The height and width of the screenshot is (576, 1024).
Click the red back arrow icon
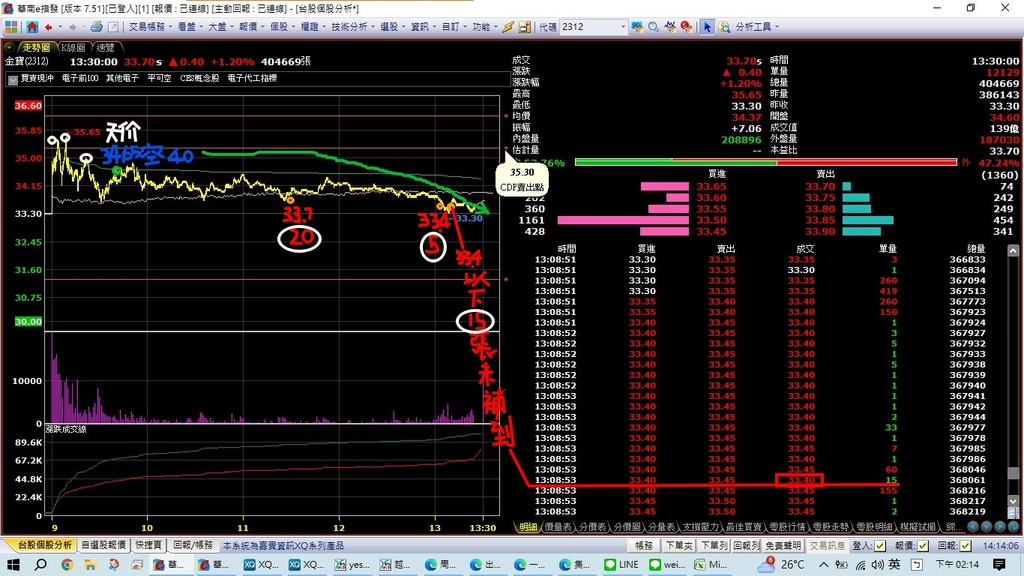click(x=50, y=27)
